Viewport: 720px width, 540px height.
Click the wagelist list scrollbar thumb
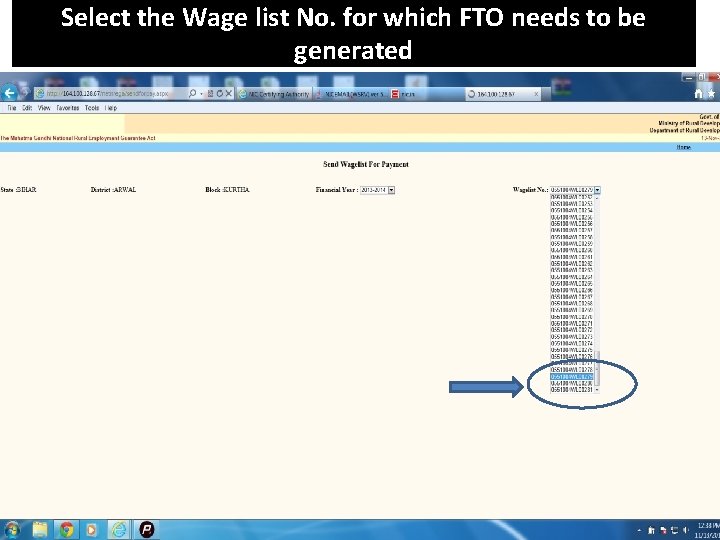pyautogui.click(x=597, y=369)
